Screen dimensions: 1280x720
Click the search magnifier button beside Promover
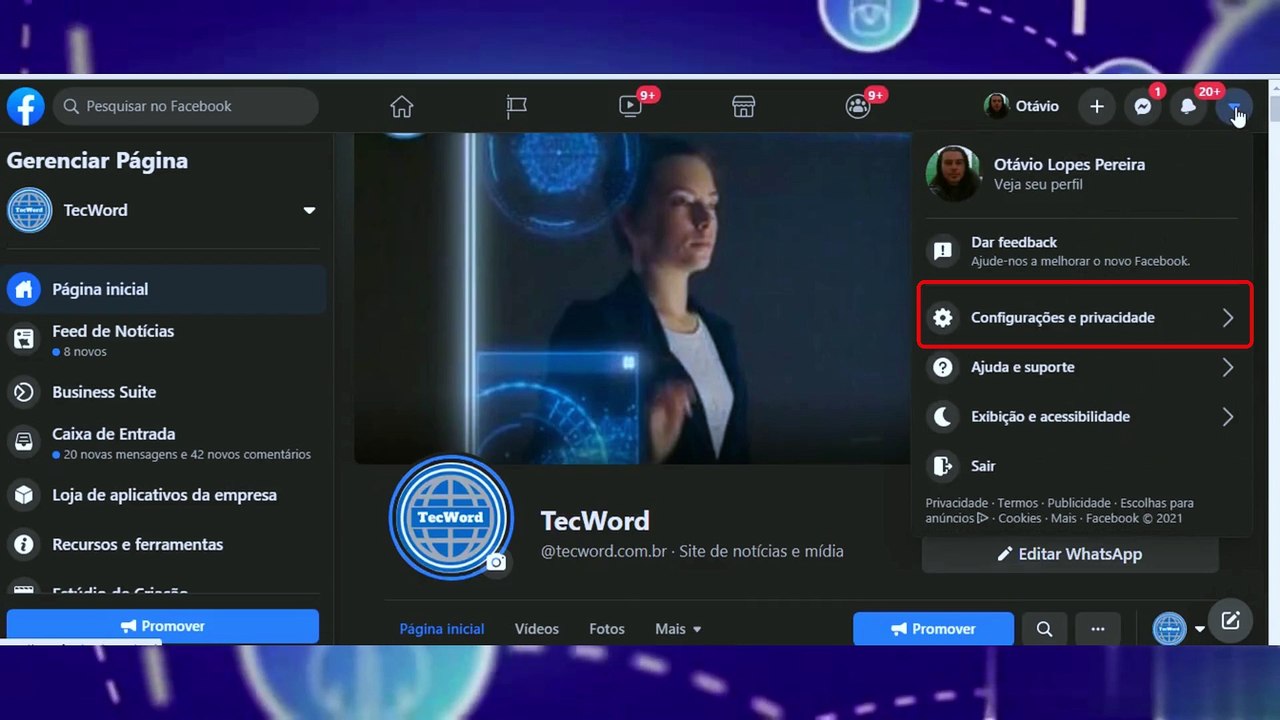[x=1044, y=629]
